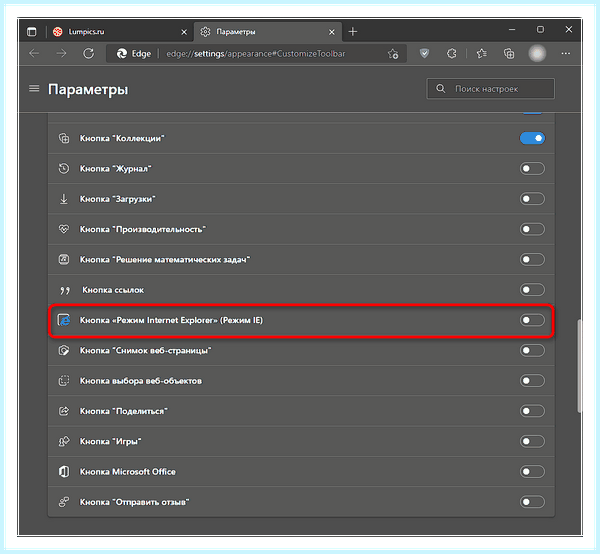Click the settings page vertical scrollbar

tap(579, 366)
